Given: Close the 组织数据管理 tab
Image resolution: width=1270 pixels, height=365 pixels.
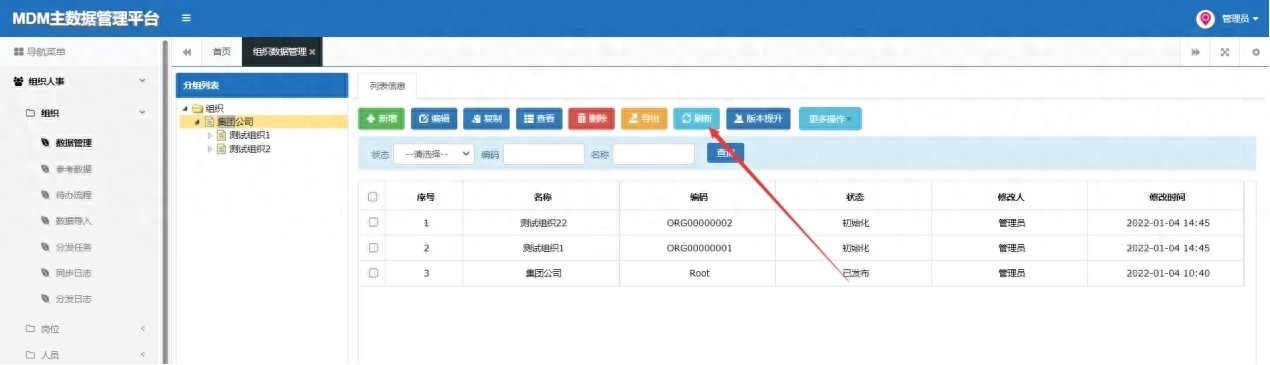Looking at the screenshot, I should coord(313,52).
